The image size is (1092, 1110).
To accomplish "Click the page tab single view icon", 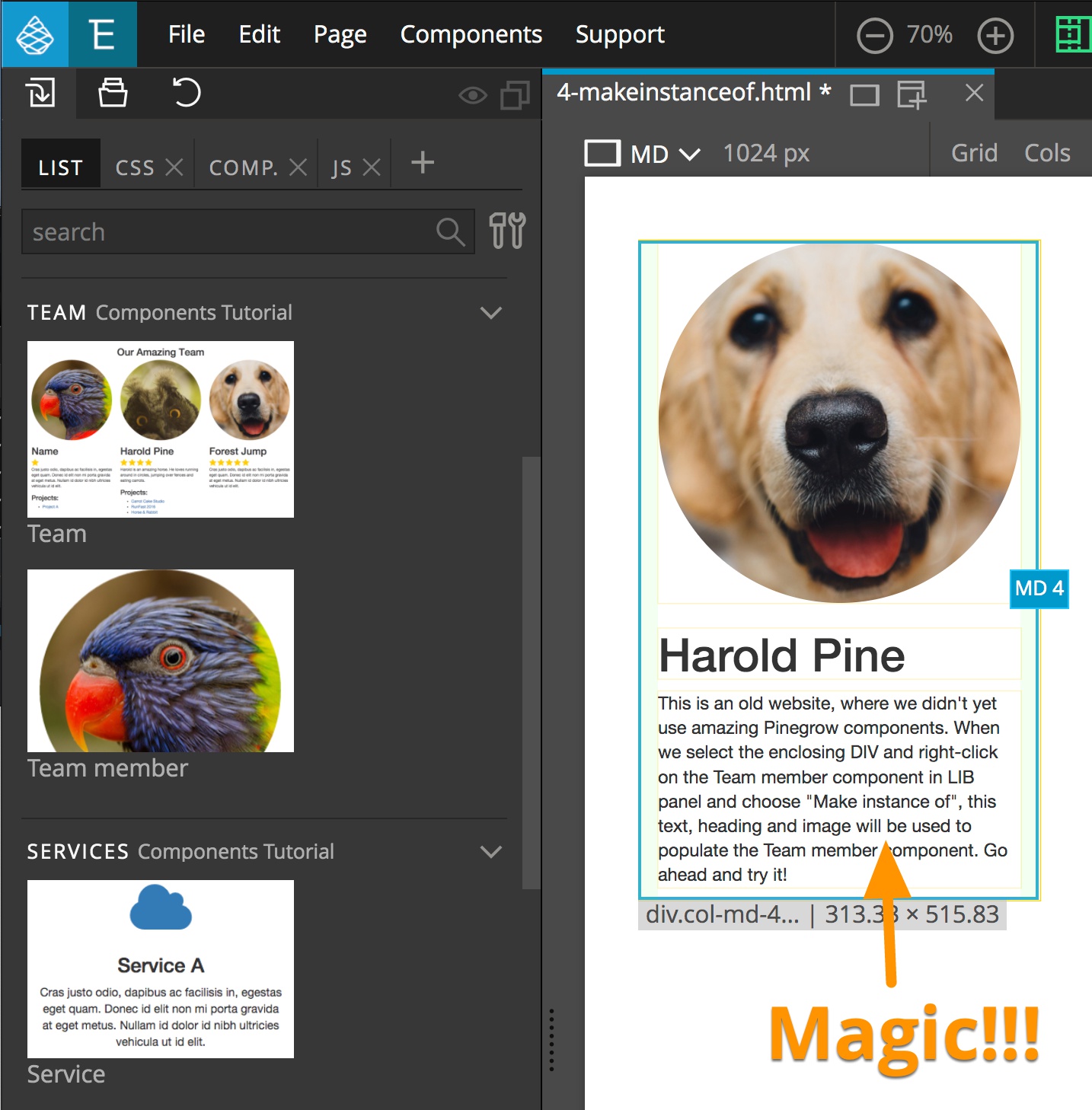I will (x=864, y=95).
